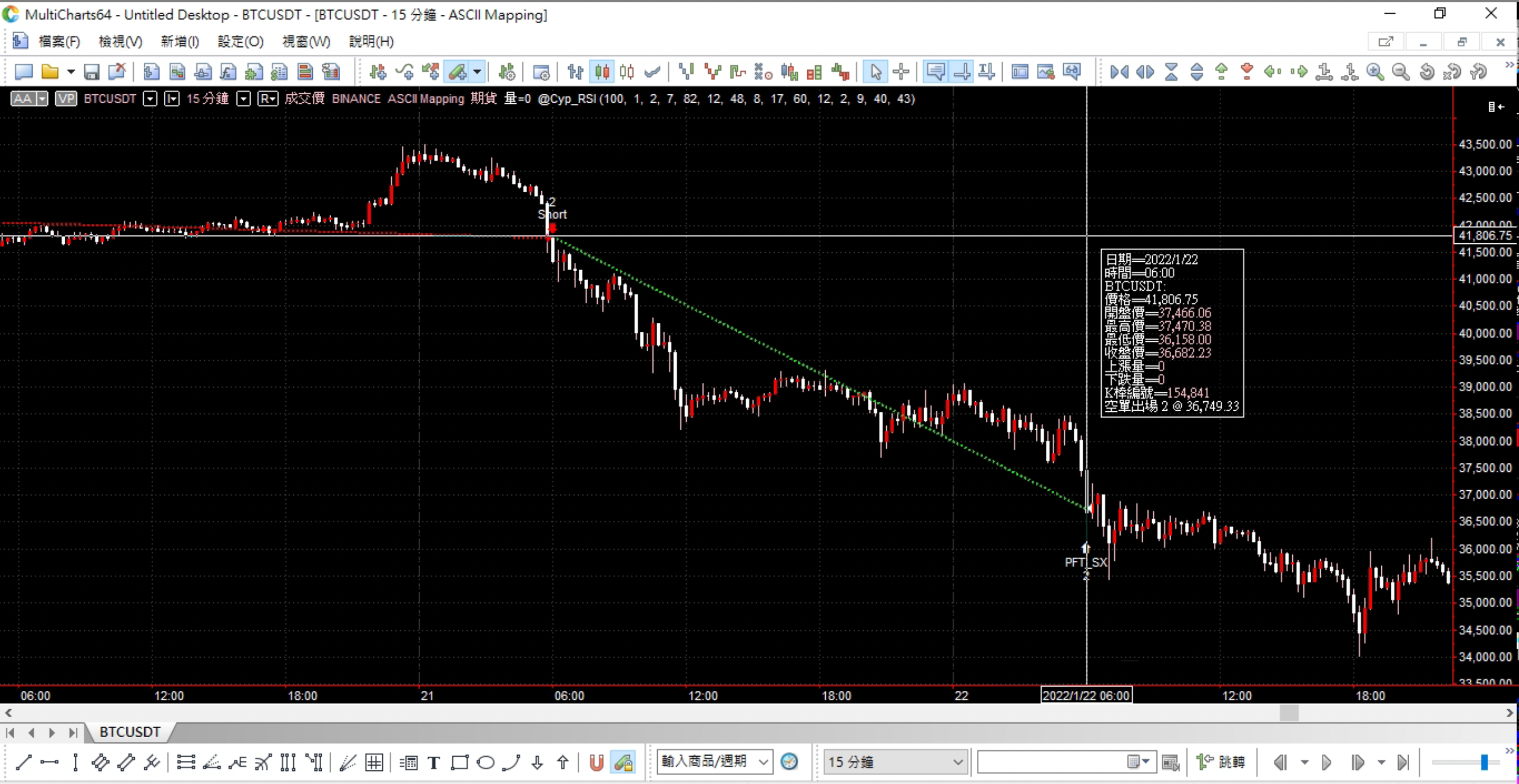The width and height of the screenshot is (1519, 784).
Task: Select the ellipse drawing tool
Action: click(x=486, y=762)
